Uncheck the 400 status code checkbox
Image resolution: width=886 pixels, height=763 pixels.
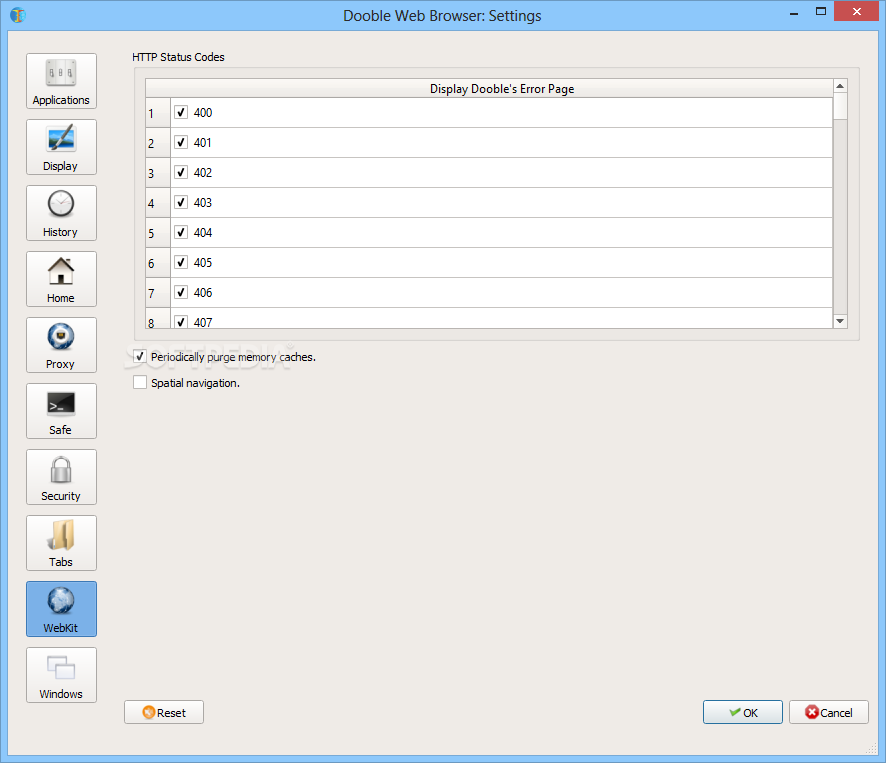tap(181, 112)
